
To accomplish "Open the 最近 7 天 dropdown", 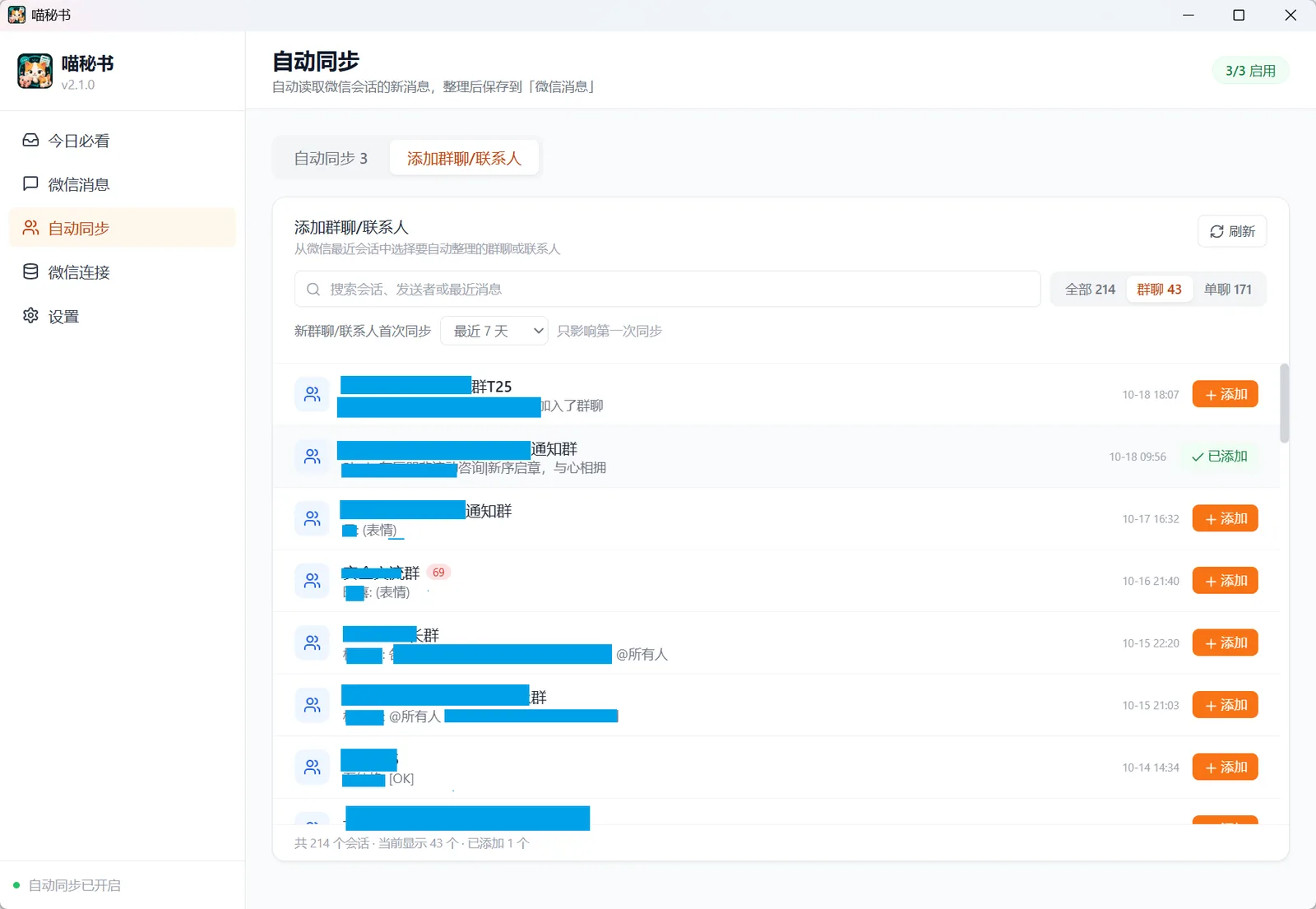I will (494, 331).
